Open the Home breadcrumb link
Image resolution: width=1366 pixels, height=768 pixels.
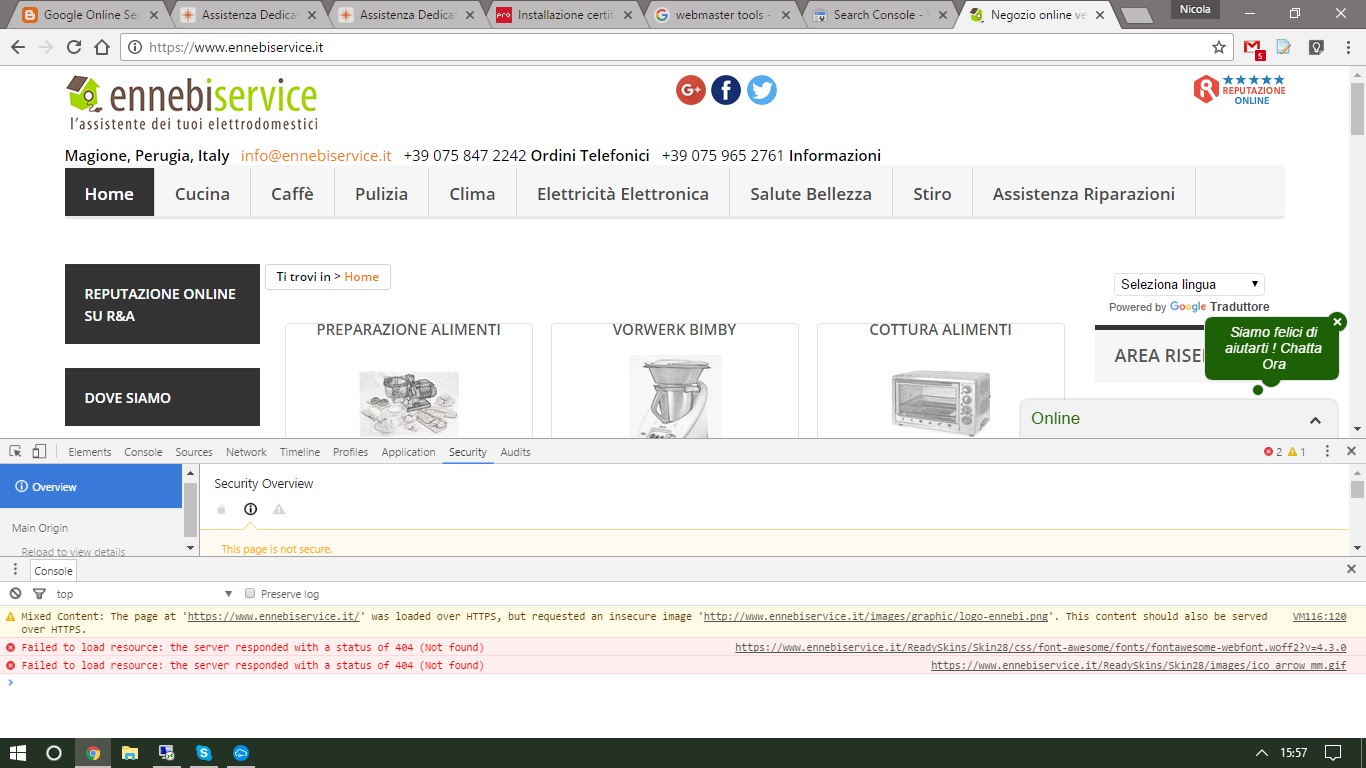pyautogui.click(x=361, y=277)
